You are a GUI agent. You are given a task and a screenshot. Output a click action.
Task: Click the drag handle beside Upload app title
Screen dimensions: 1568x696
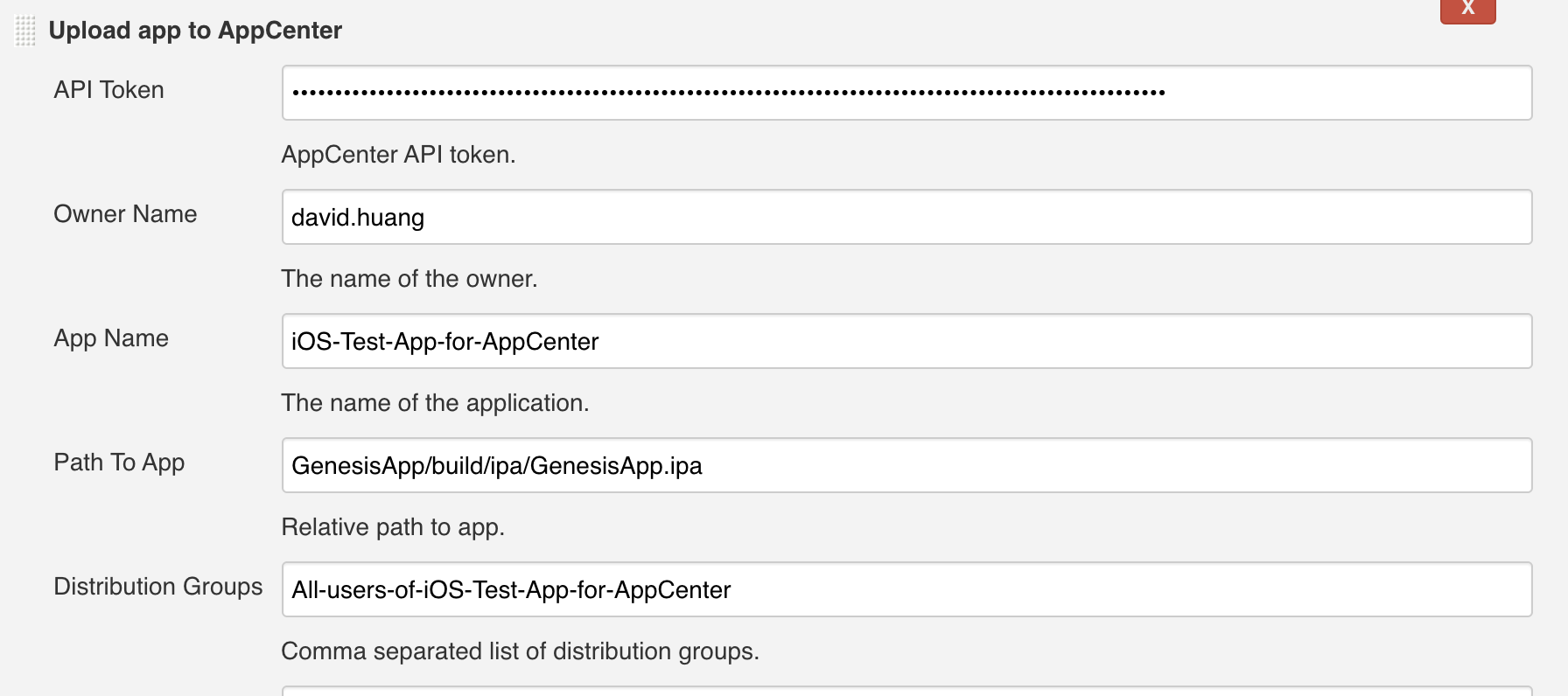coord(25,31)
